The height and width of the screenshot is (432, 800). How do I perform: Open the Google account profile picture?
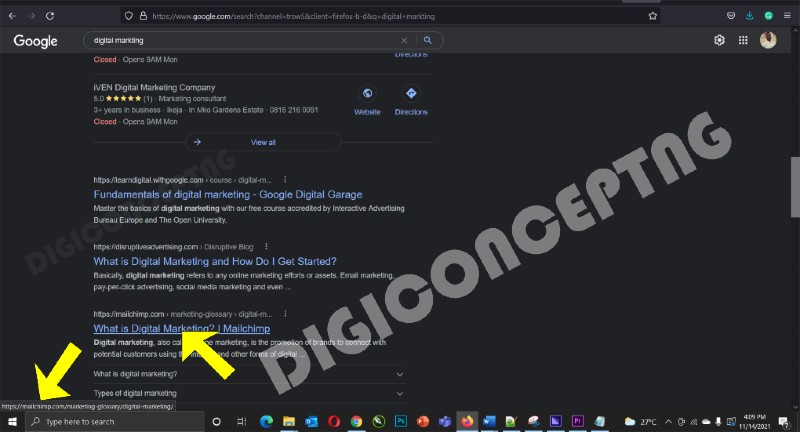[768, 40]
